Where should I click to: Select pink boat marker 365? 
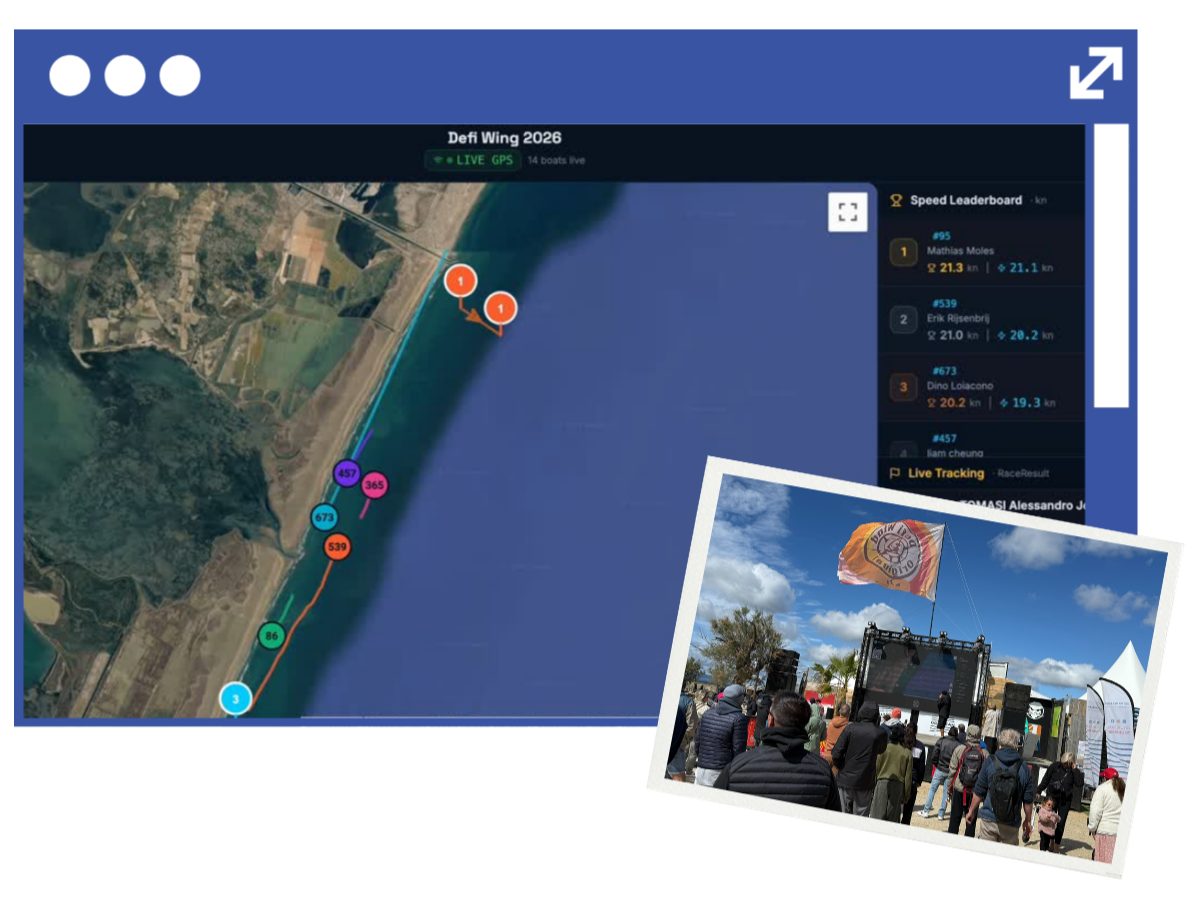(x=374, y=485)
